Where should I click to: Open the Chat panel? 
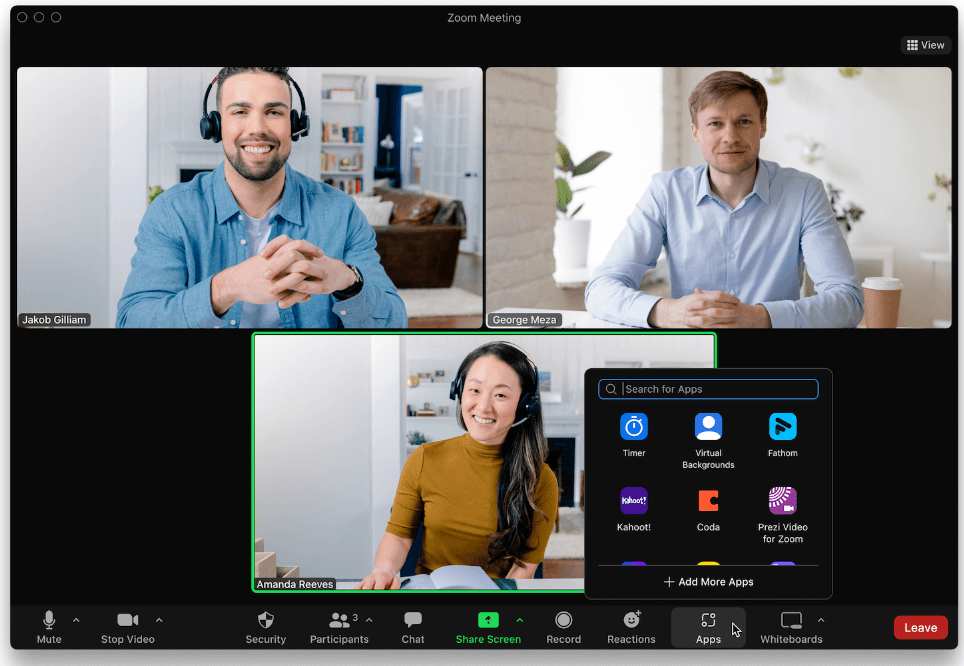click(x=413, y=621)
